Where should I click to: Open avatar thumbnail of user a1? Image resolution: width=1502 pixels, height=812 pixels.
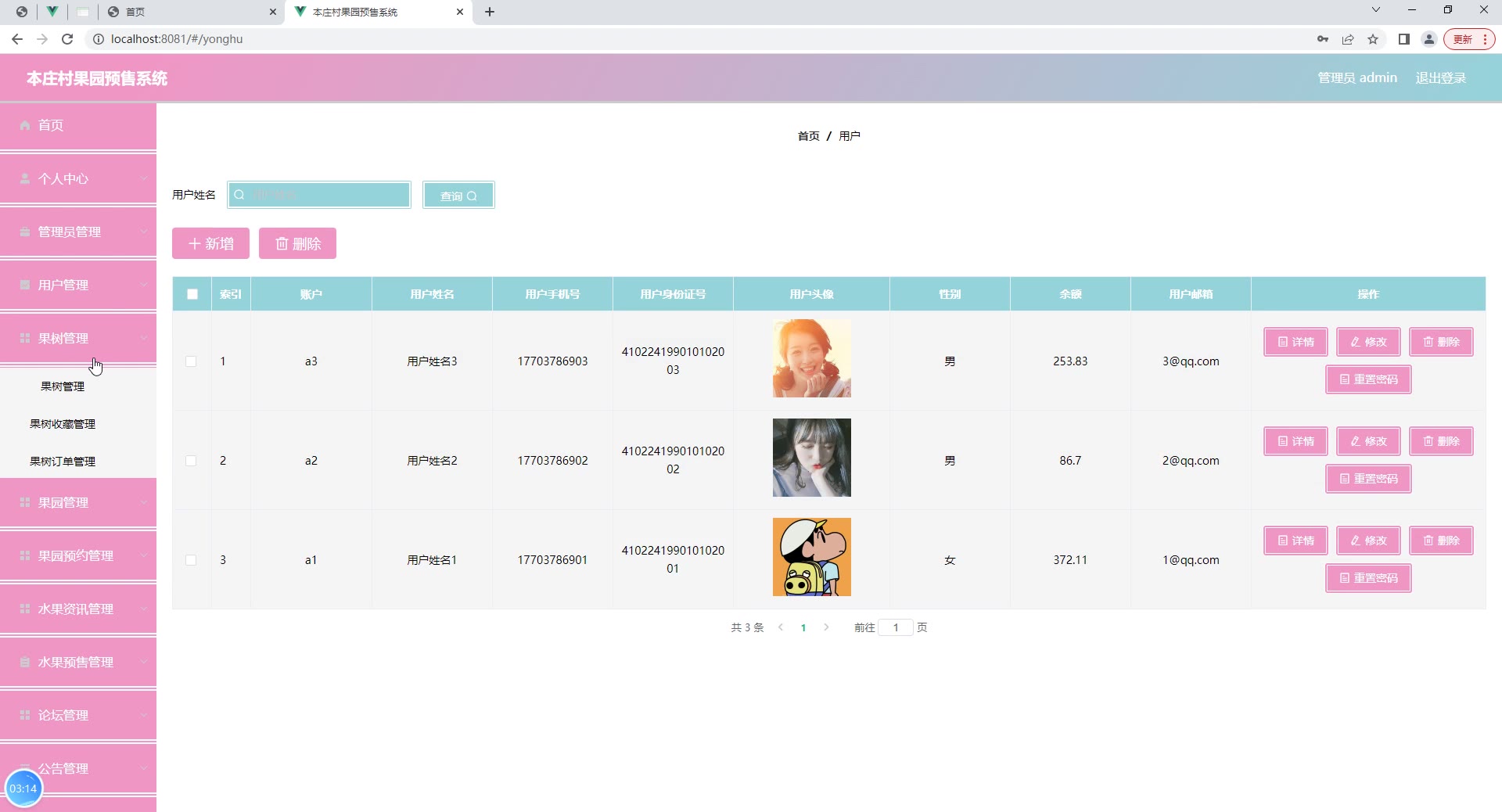(x=812, y=557)
